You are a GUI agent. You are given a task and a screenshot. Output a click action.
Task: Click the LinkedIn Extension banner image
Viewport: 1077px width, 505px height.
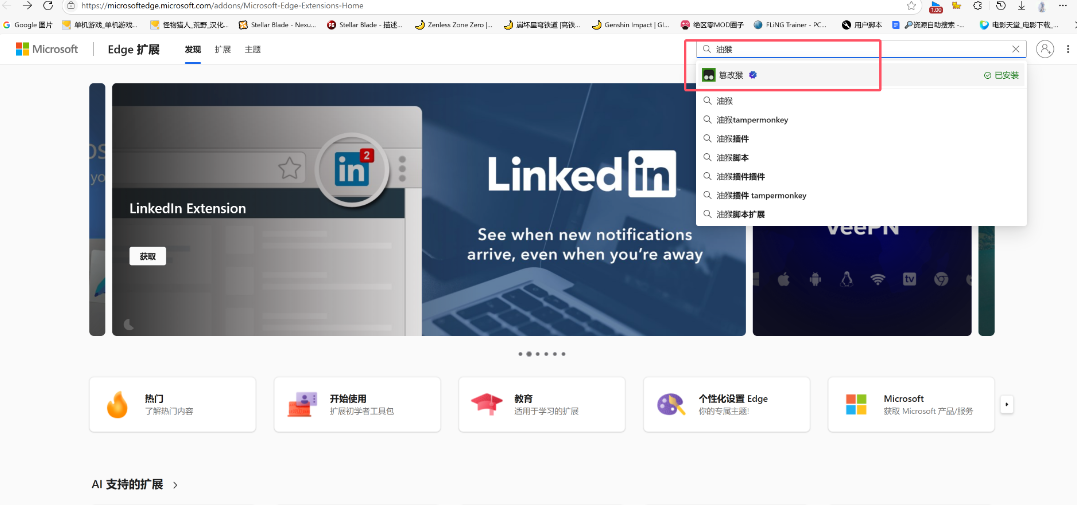pyautogui.click(x=429, y=210)
